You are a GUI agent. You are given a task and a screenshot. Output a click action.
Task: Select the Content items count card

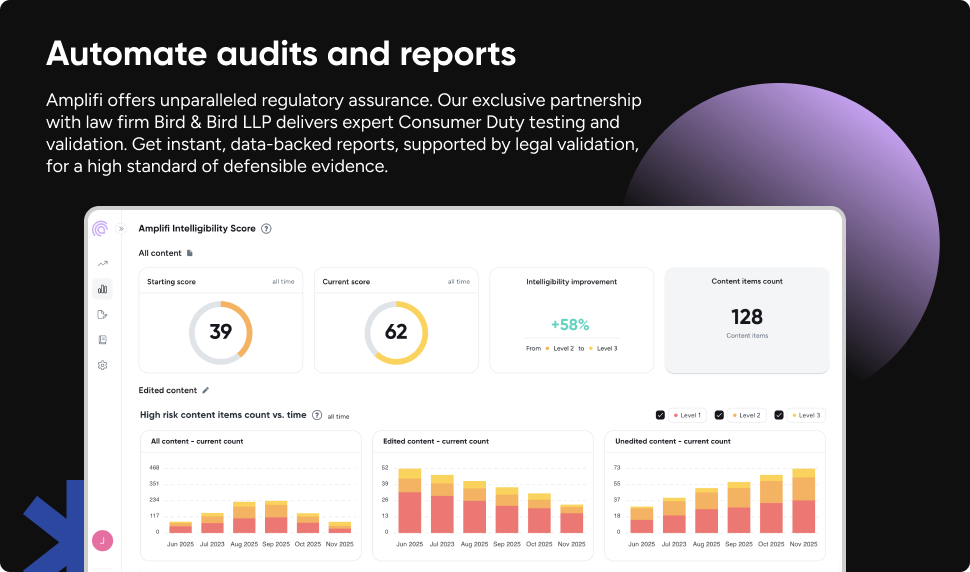tap(747, 320)
